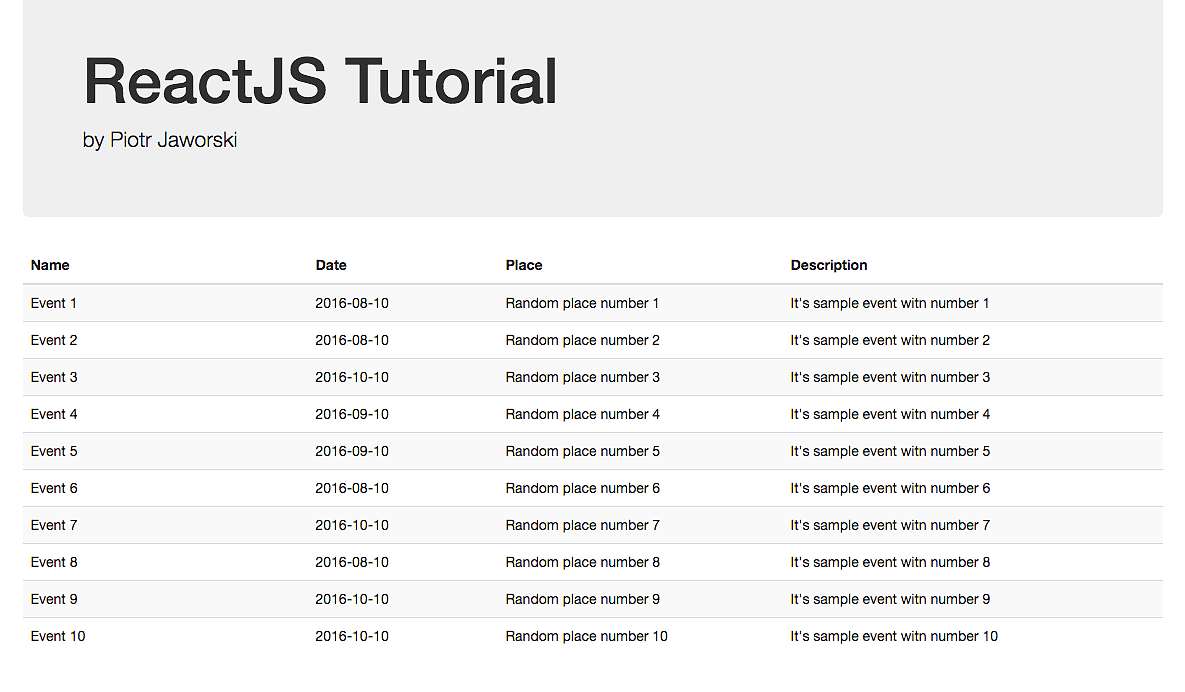Click the Place column header
Viewport: 1185px width, 692px height.
coord(524,265)
